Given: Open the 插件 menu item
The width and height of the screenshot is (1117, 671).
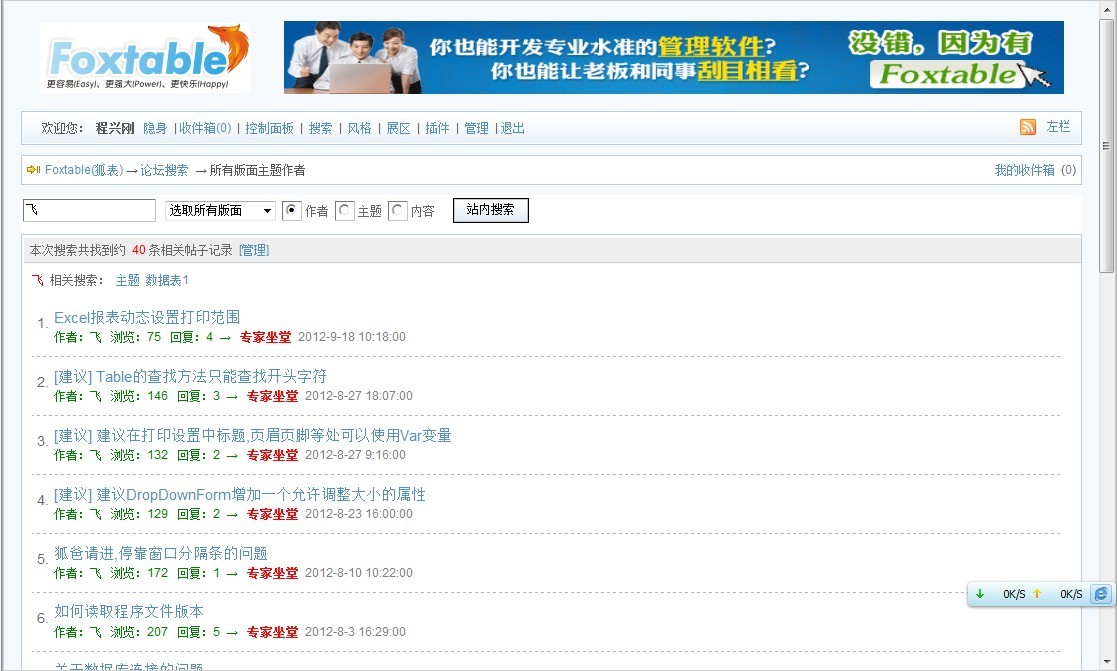Looking at the screenshot, I should click(x=437, y=128).
